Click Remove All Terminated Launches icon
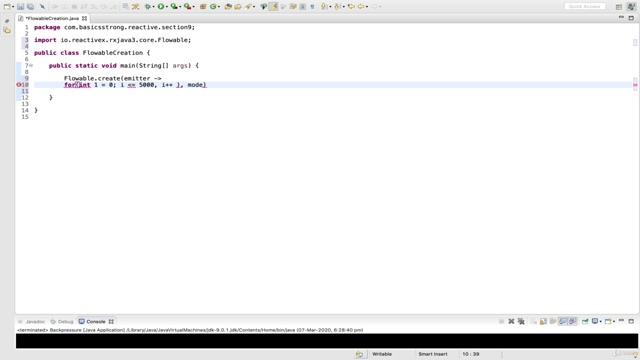 (x=521, y=322)
